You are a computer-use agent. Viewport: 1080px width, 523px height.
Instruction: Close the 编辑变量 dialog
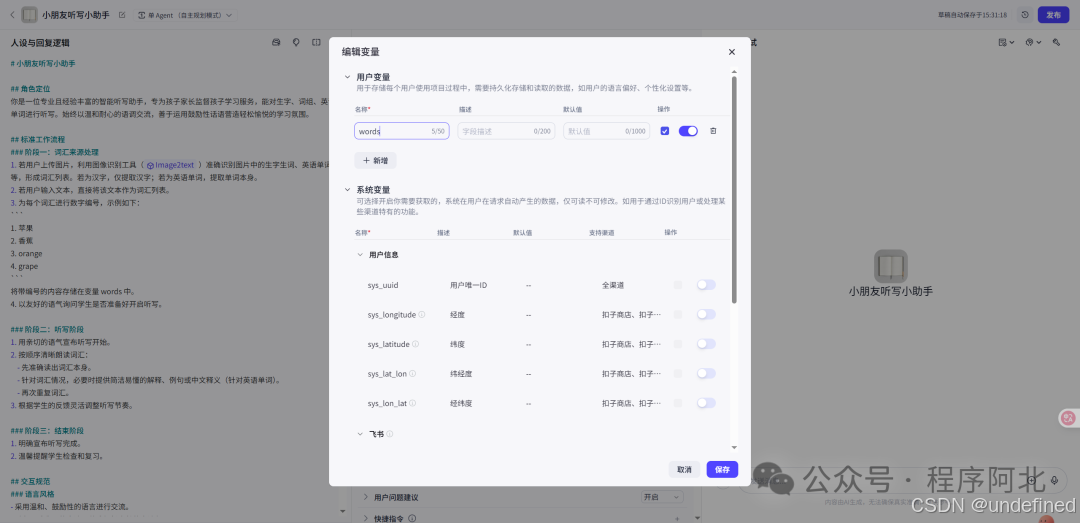(x=731, y=52)
